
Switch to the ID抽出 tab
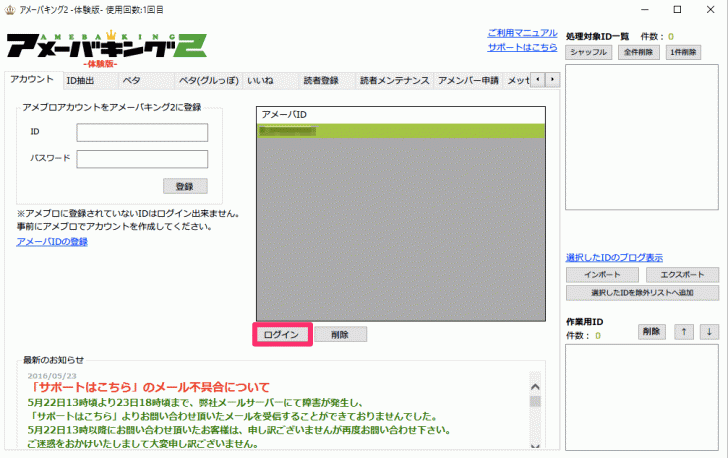[80, 80]
